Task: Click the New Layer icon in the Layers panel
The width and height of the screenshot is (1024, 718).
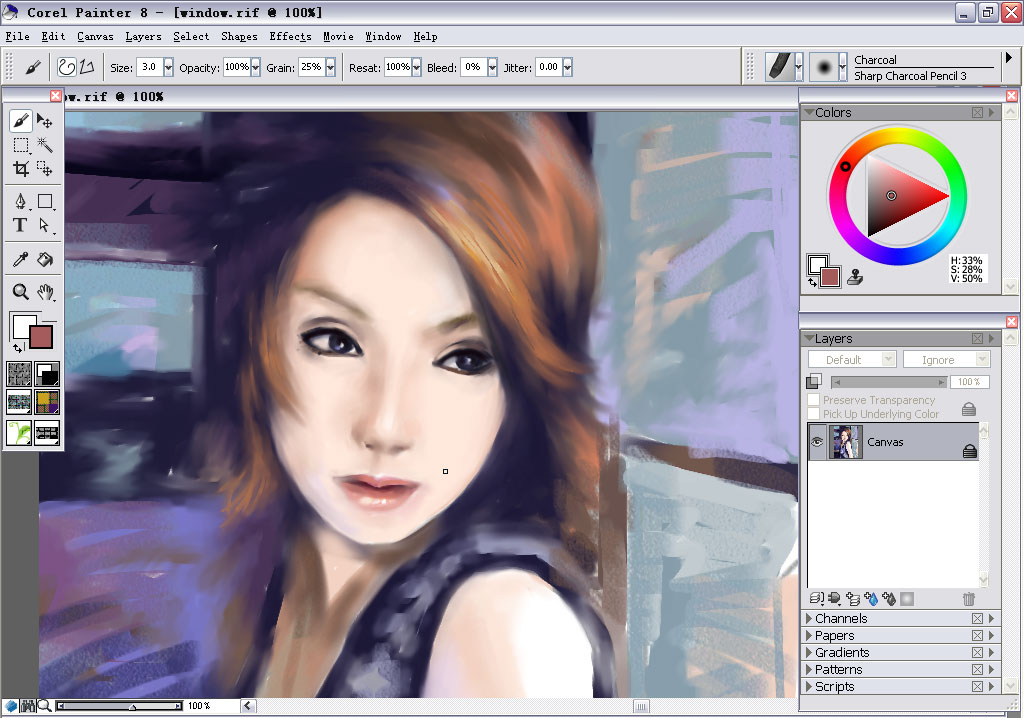Action: tap(853, 598)
